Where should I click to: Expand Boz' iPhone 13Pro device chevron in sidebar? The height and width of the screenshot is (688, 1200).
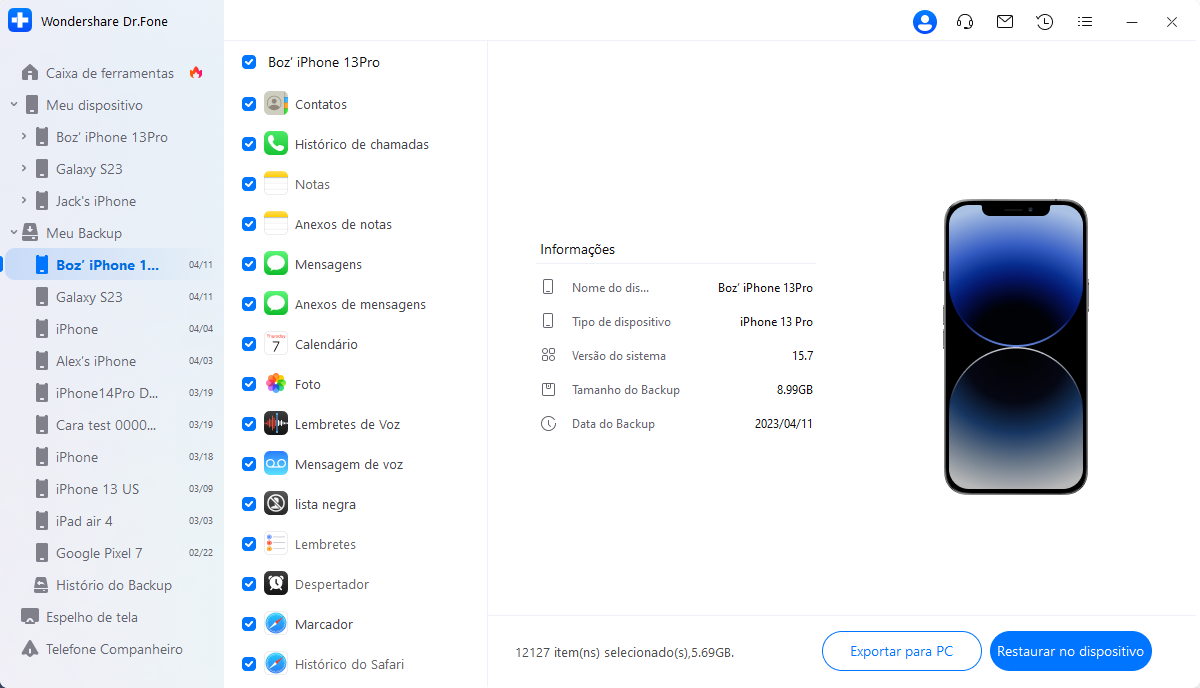pyautogui.click(x=24, y=137)
